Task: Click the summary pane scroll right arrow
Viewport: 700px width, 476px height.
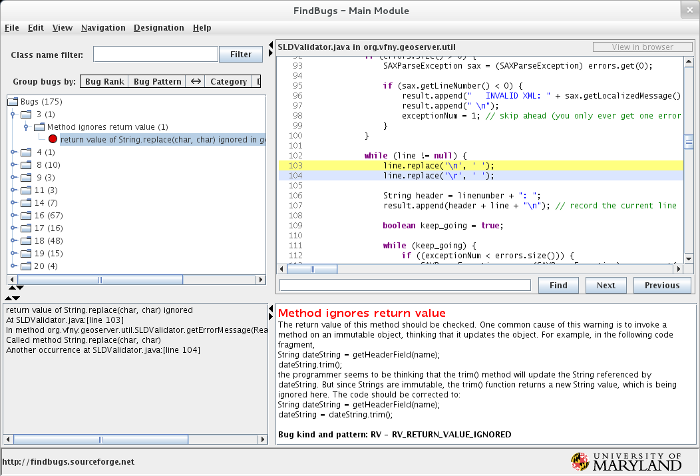Action: (262, 440)
